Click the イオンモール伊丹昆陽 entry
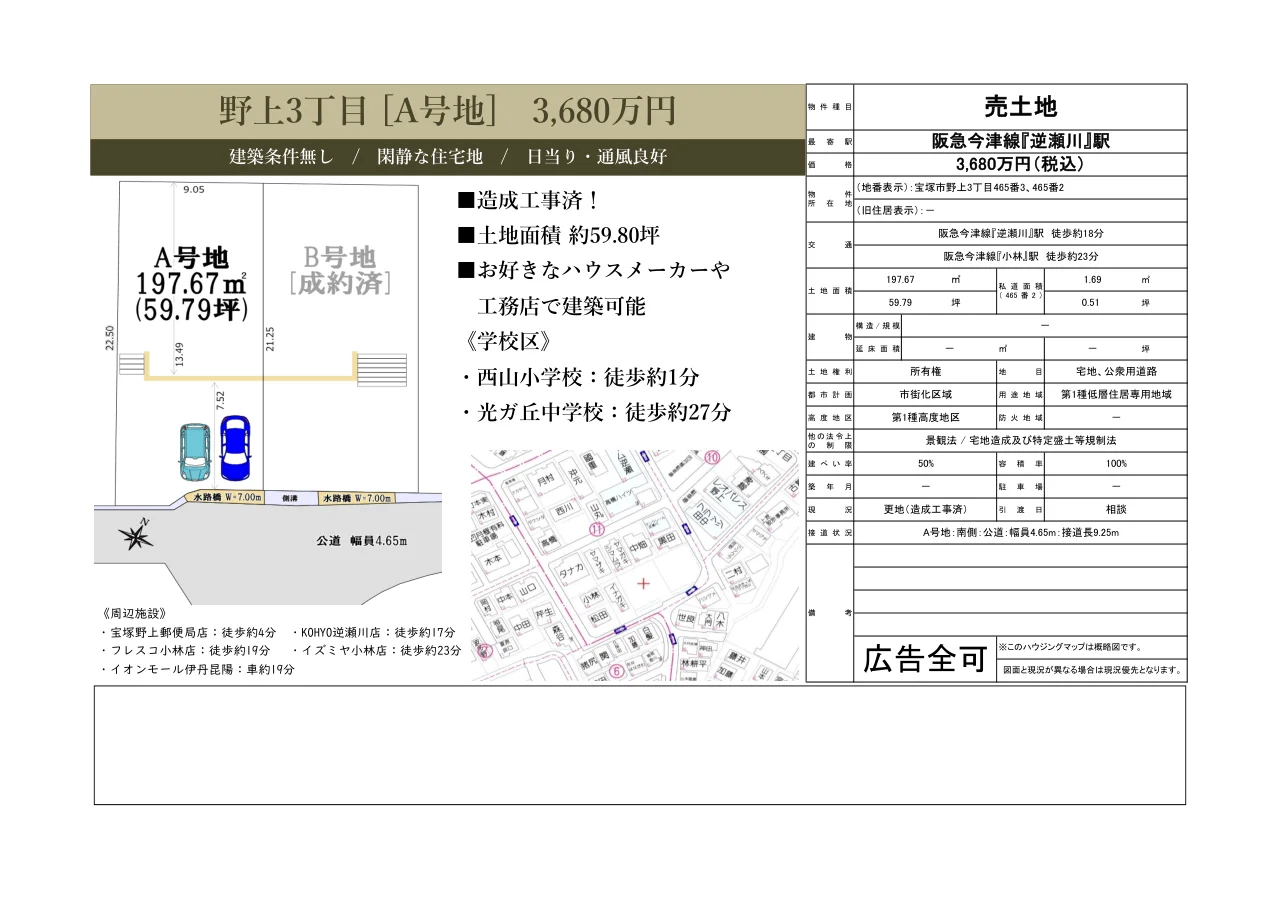The width and height of the screenshot is (1280, 906). click(x=197, y=670)
